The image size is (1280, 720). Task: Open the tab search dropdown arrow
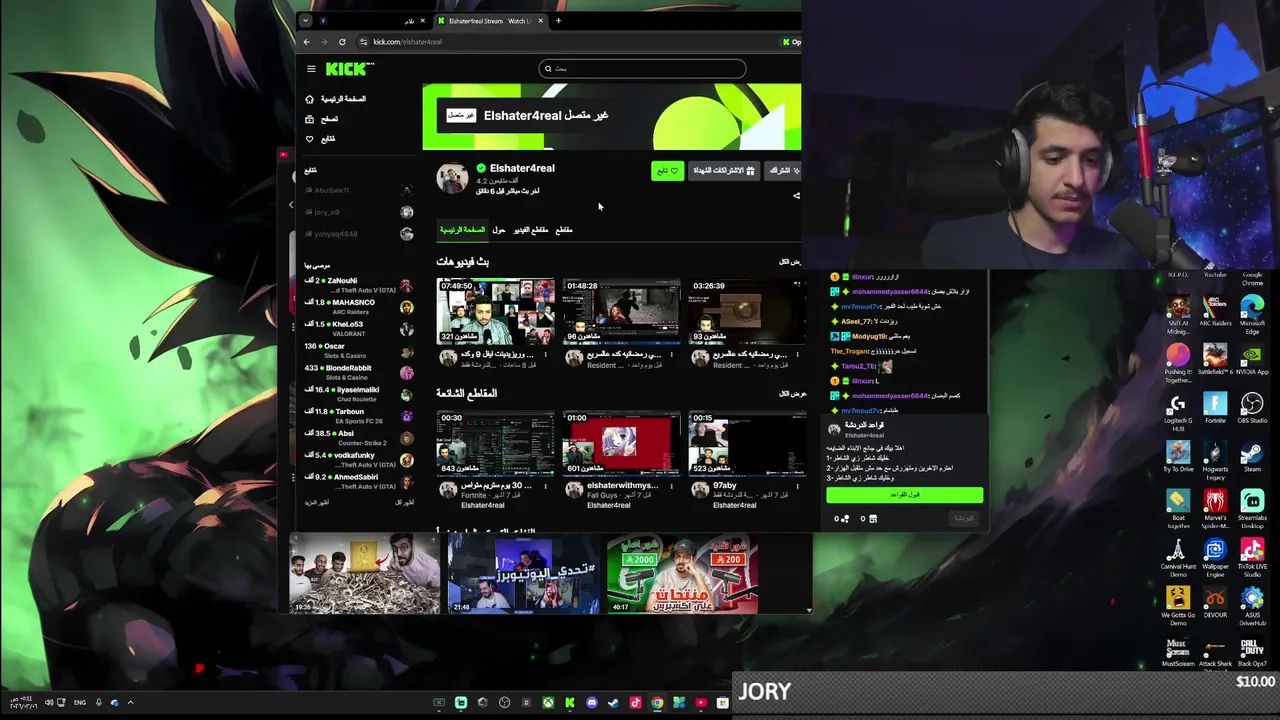(x=306, y=21)
